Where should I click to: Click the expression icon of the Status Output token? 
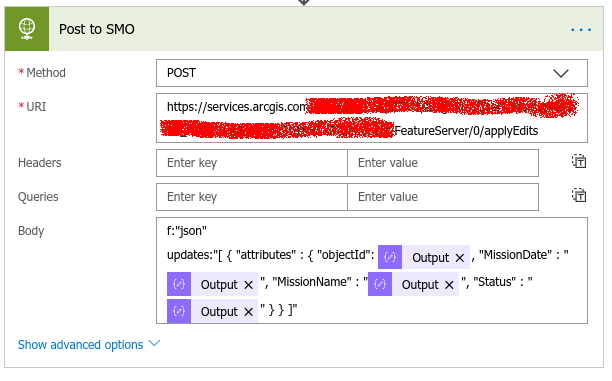point(179,311)
